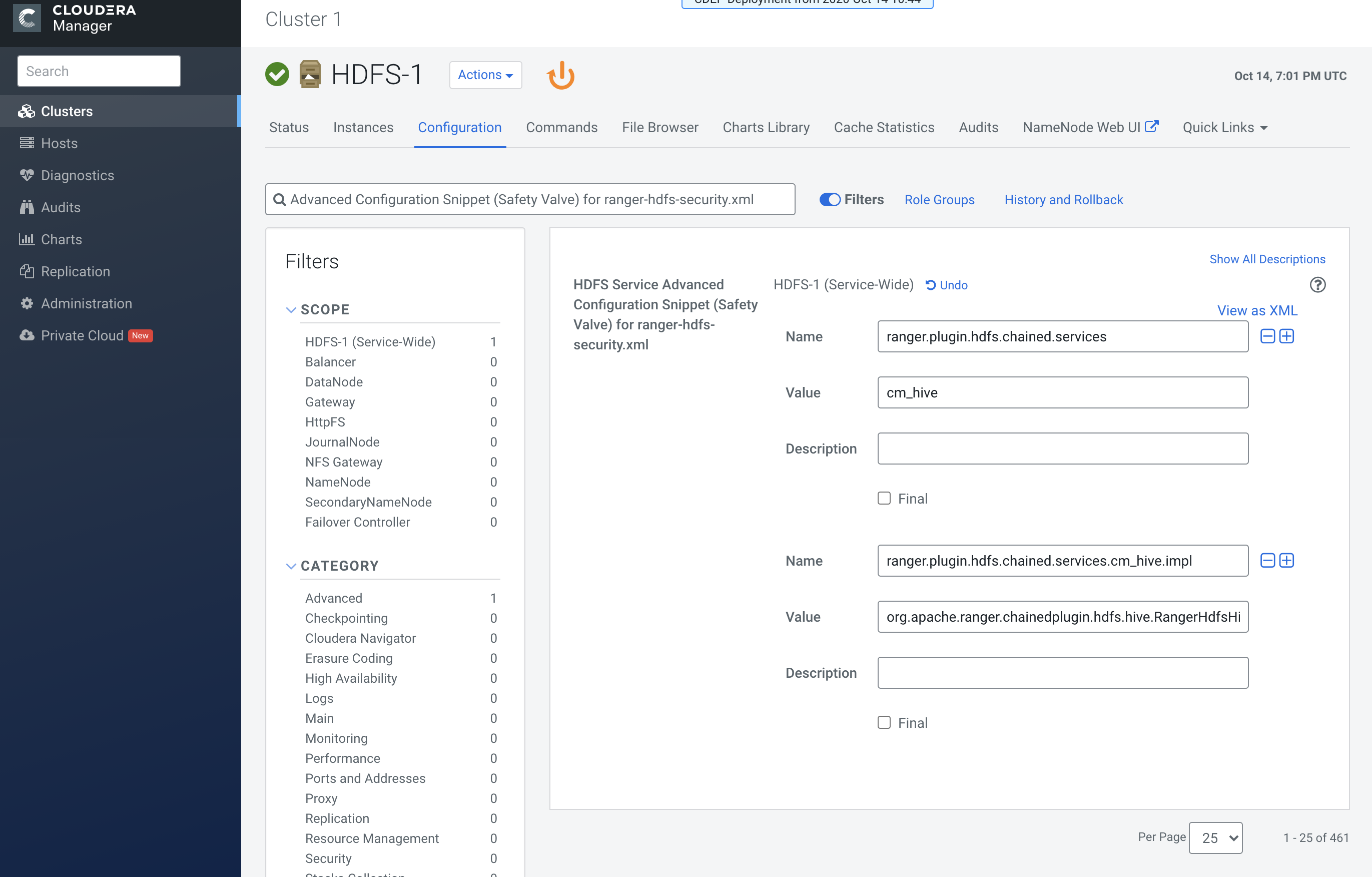Image resolution: width=1372 pixels, height=877 pixels.
Task: Click the Undo arrow icon
Action: click(931, 285)
